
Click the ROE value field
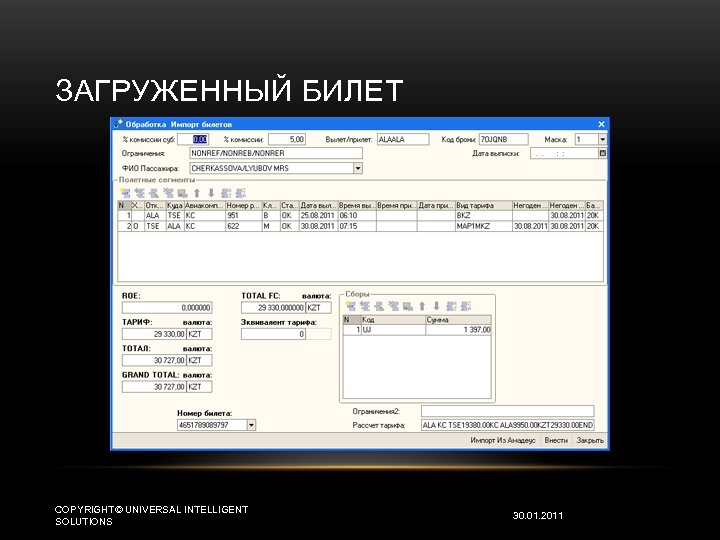coord(167,308)
